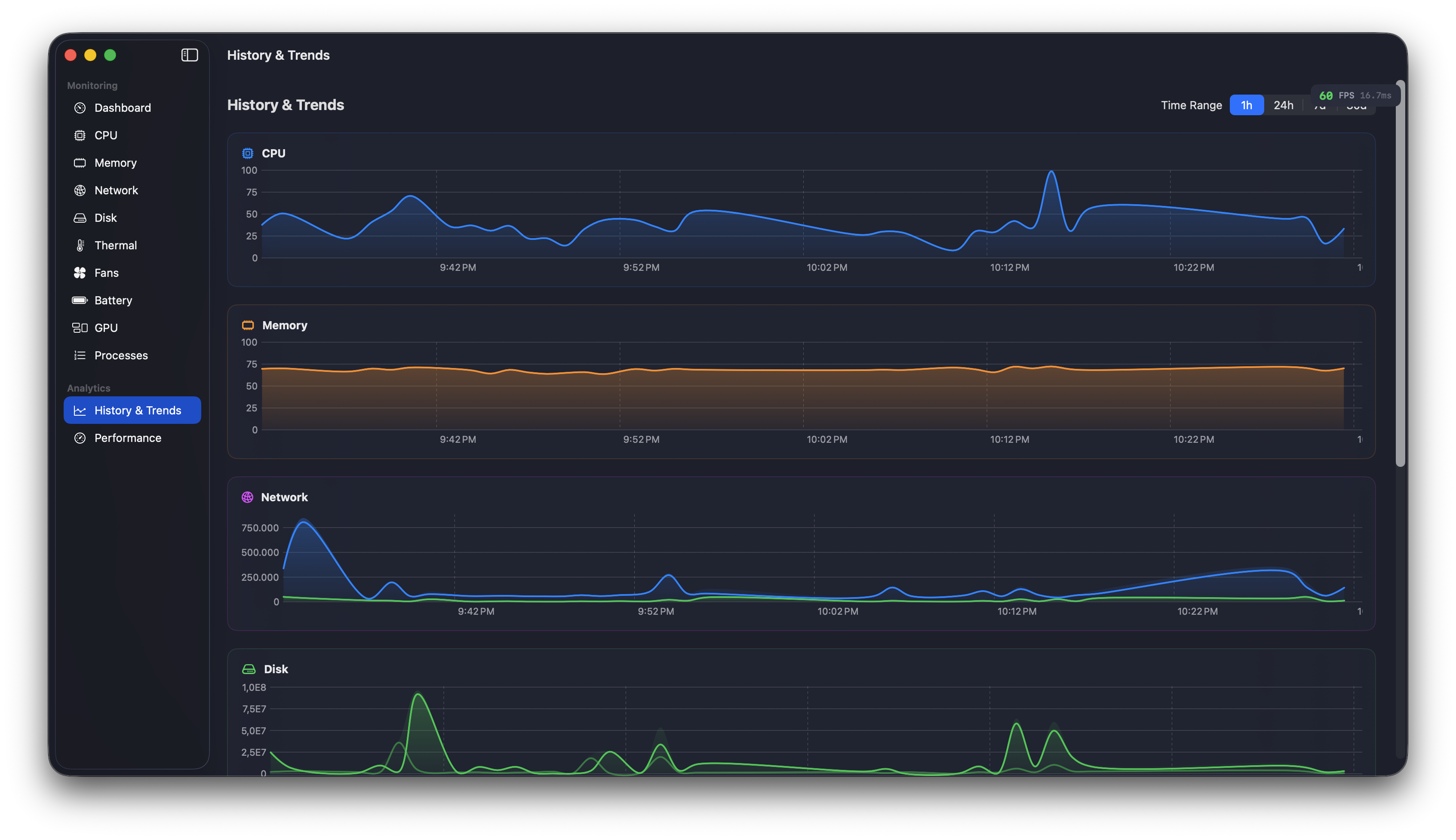
Task: Select the Thermal thermometer icon
Action: [80, 245]
